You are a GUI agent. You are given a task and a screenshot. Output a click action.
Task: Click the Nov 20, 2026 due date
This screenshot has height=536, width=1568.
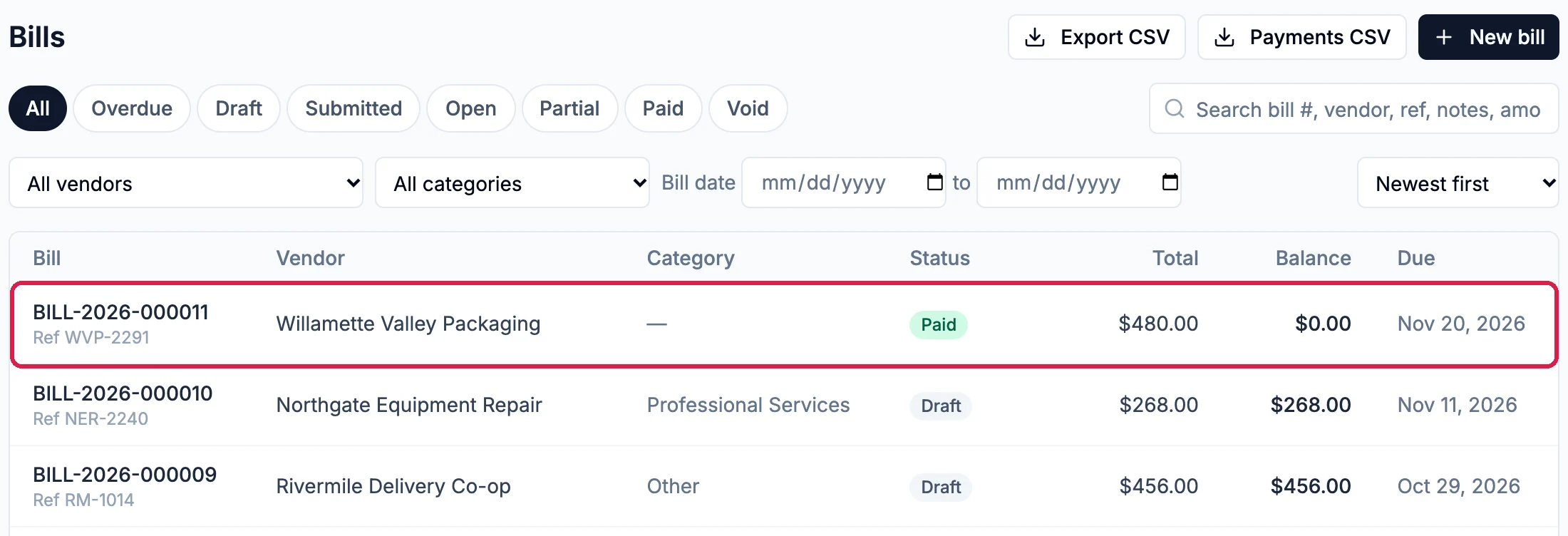[x=1461, y=324]
